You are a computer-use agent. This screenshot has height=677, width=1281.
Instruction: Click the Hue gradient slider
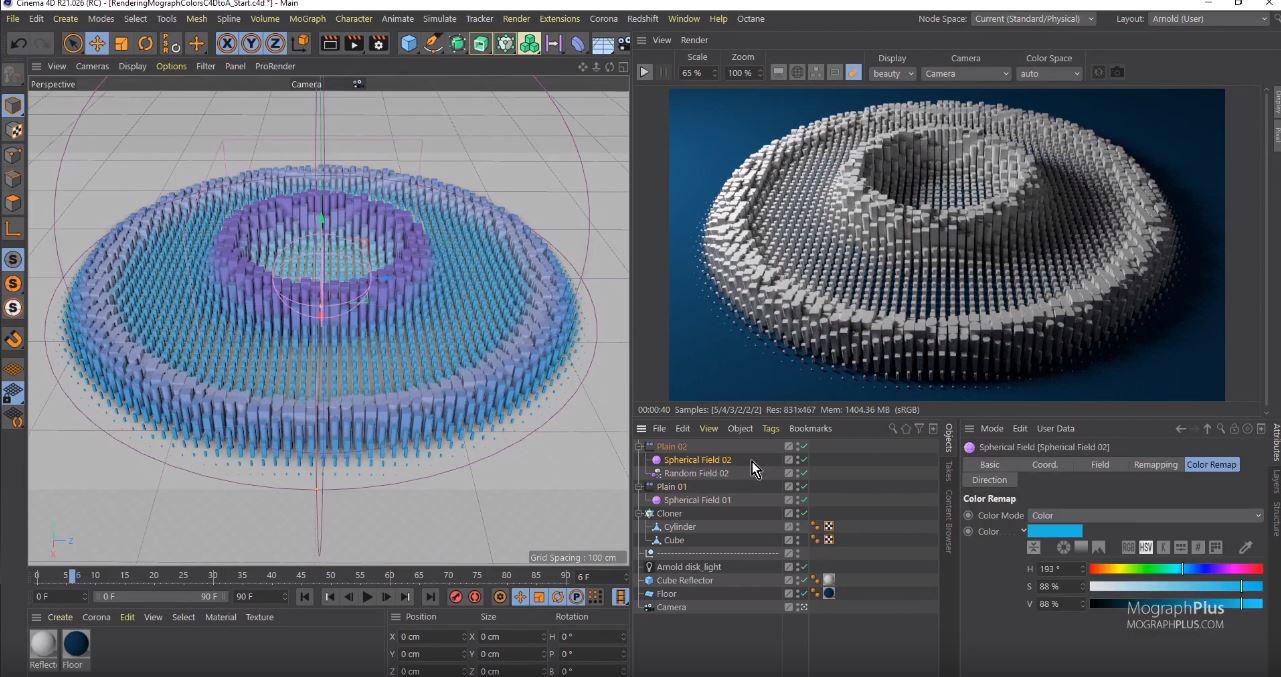[x=1176, y=569]
